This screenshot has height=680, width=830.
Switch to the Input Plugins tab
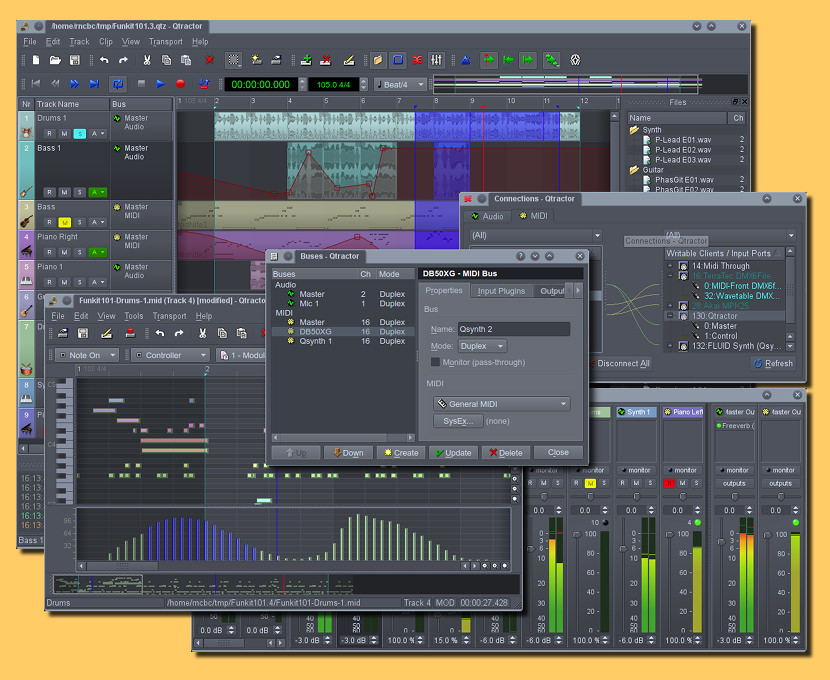point(501,291)
